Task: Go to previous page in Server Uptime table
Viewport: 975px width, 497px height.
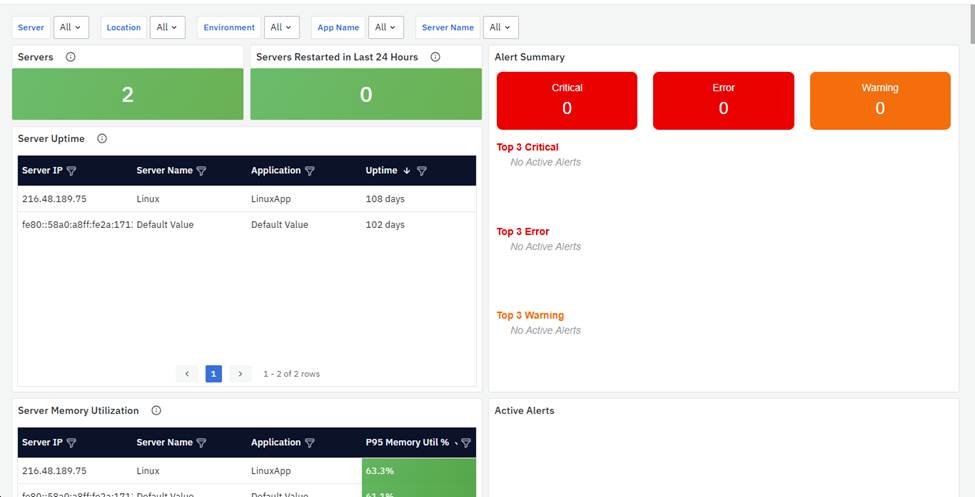Action: (x=187, y=374)
